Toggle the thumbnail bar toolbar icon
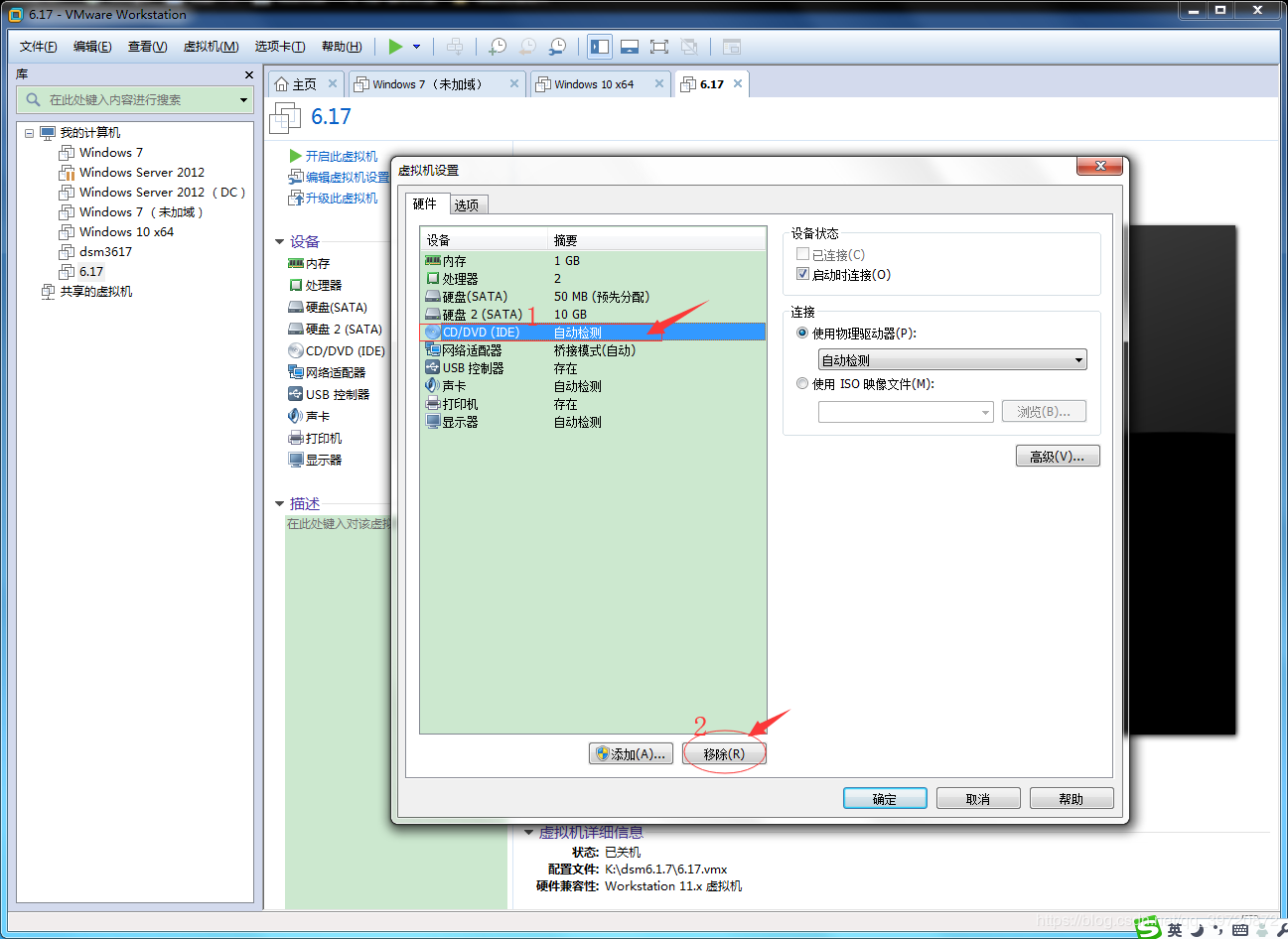Viewport: 1288px width, 939px height. 630,47
